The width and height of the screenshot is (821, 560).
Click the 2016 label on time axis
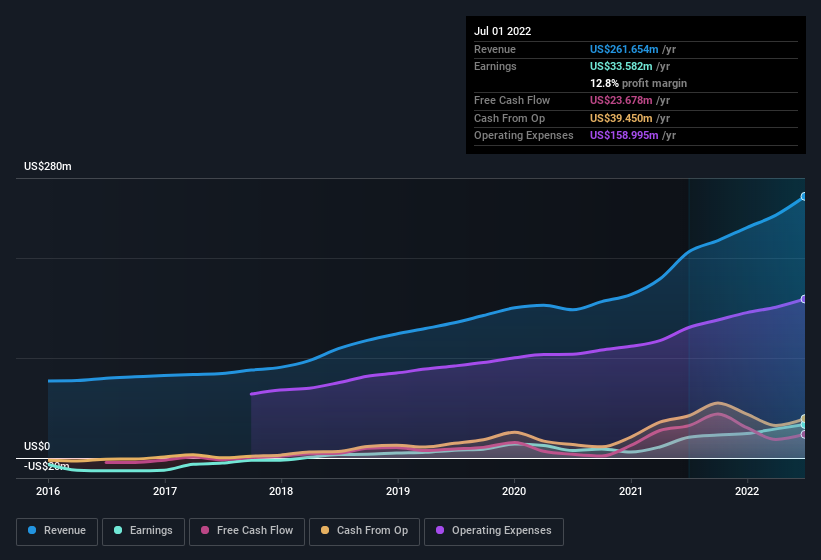coord(49,492)
